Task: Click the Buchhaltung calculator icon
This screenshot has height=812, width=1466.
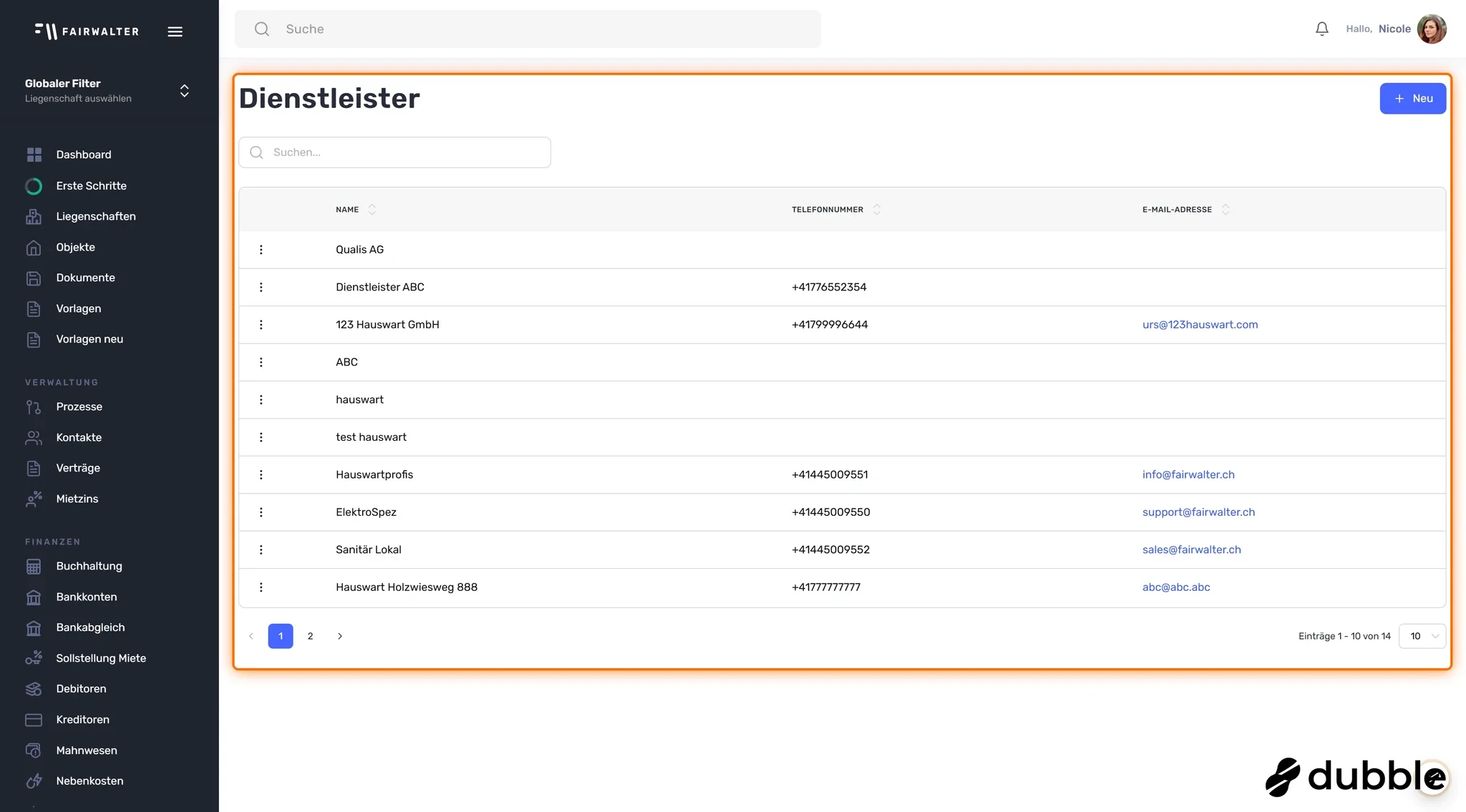Action: 34,566
